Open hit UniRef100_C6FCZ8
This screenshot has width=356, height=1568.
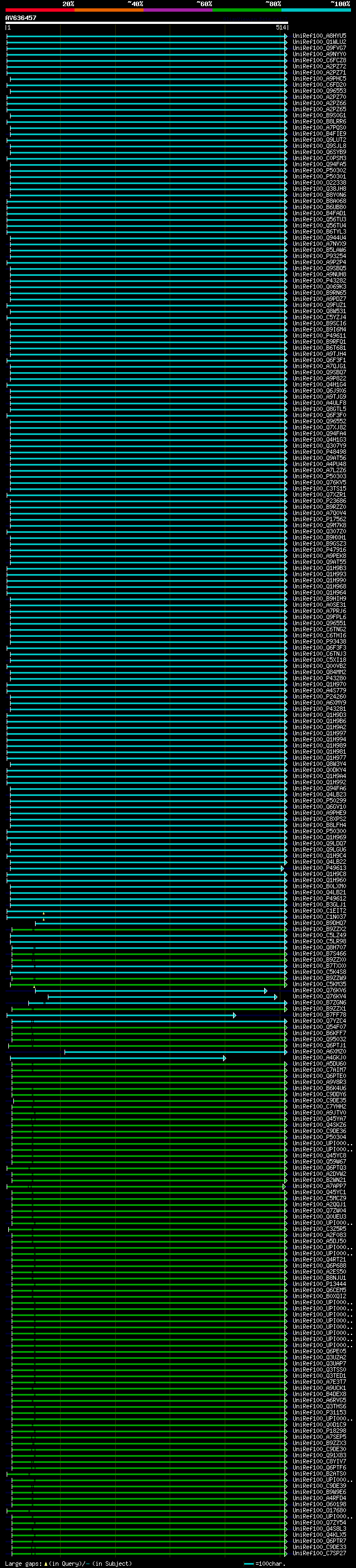tap(319, 60)
